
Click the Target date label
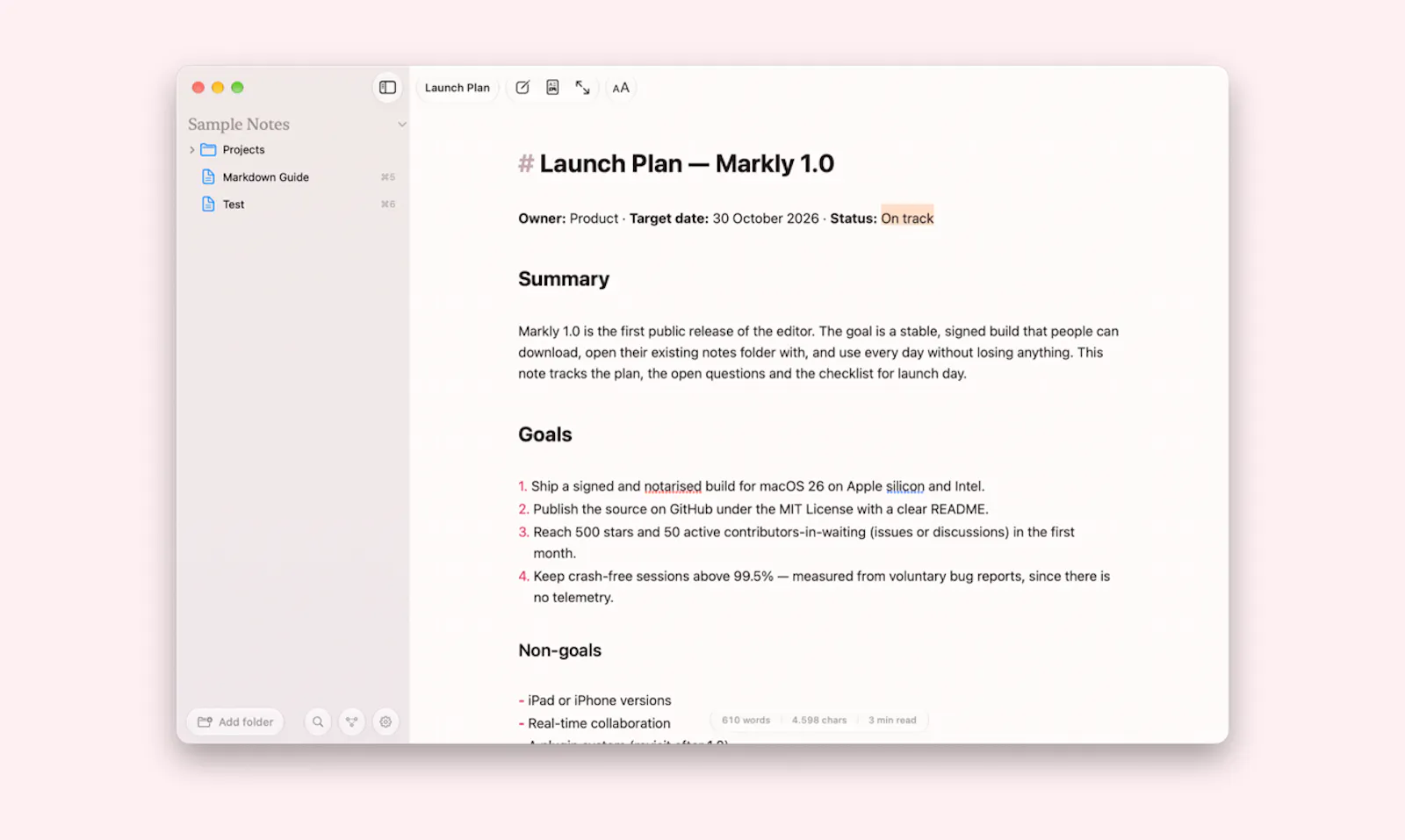point(669,219)
